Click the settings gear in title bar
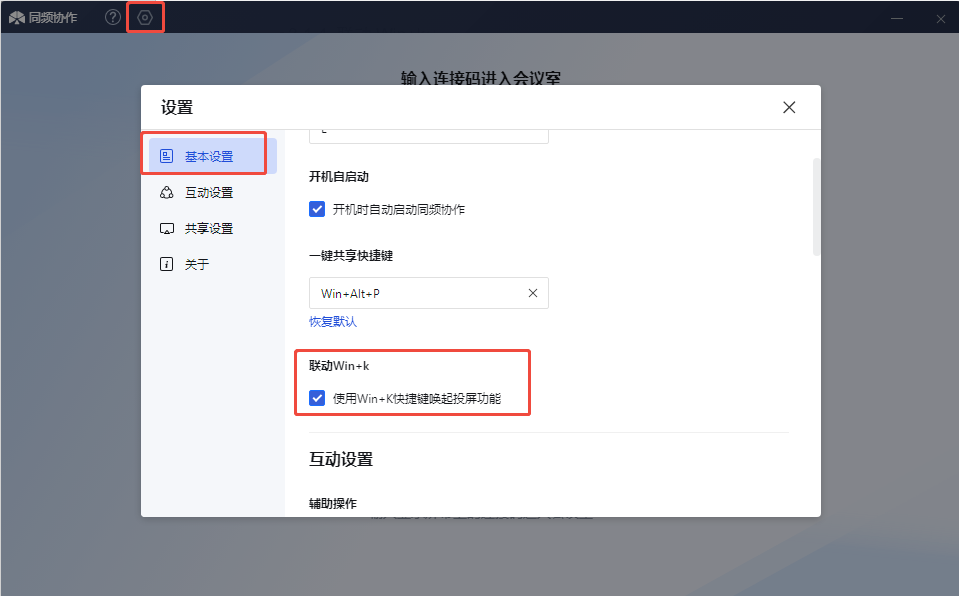 [x=145, y=18]
